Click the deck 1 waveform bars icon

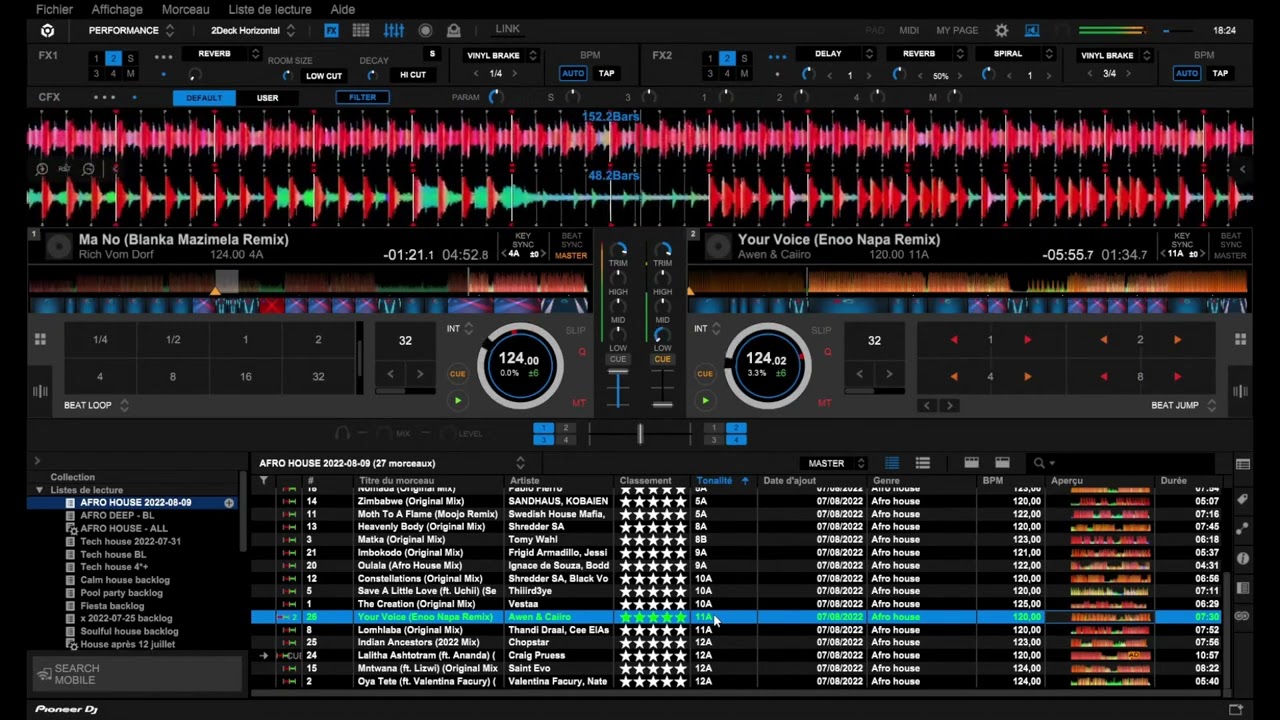coord(40,392)
